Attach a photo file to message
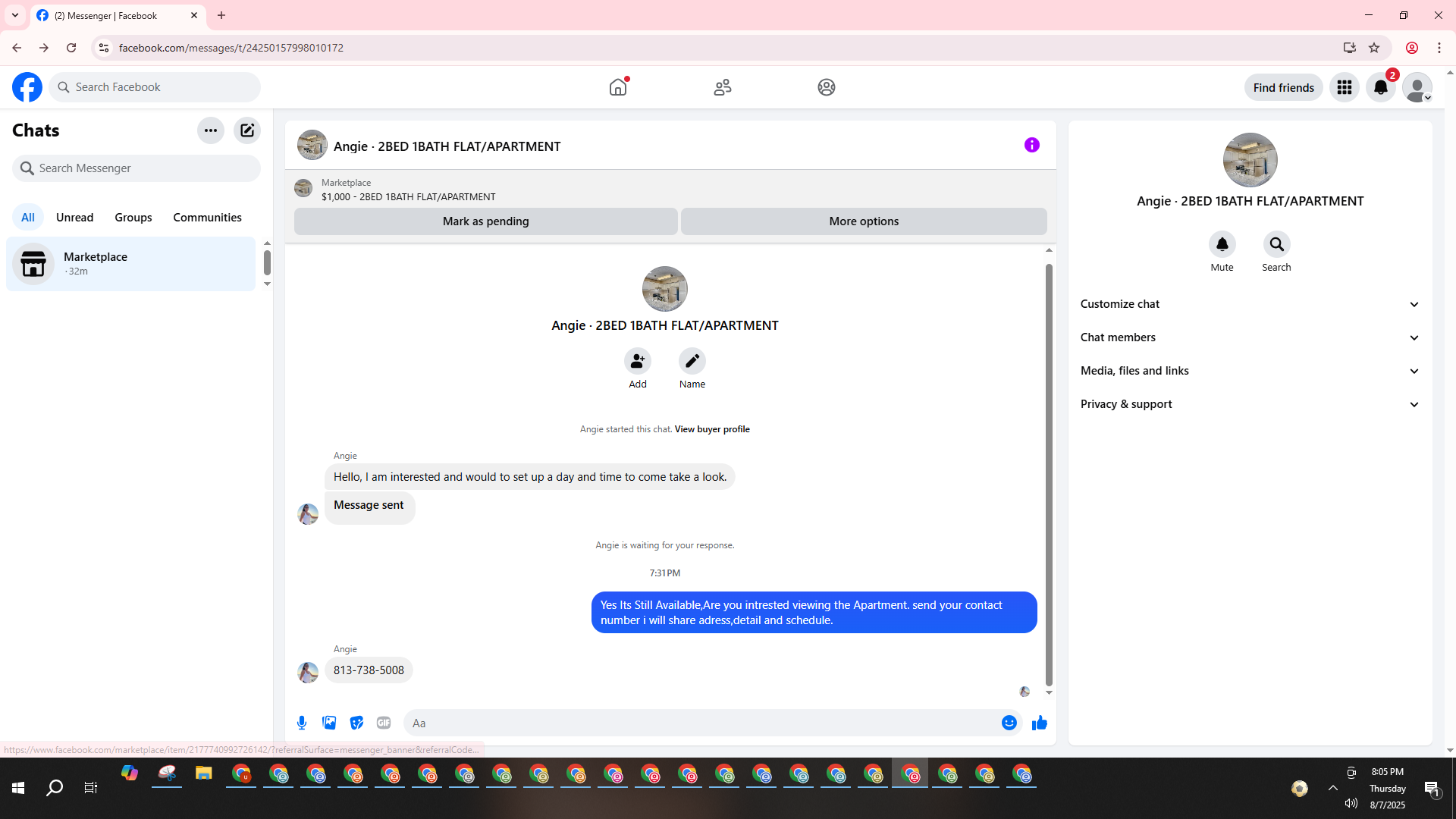1456x819 pixels. pyautogui.click(x=329, y=723)
